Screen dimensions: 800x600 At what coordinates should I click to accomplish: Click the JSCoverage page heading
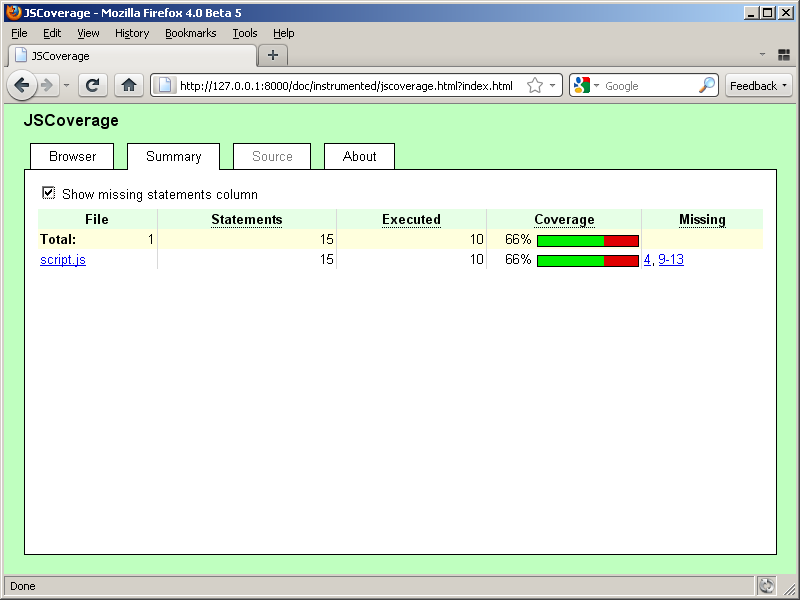(x=71, y=120)
